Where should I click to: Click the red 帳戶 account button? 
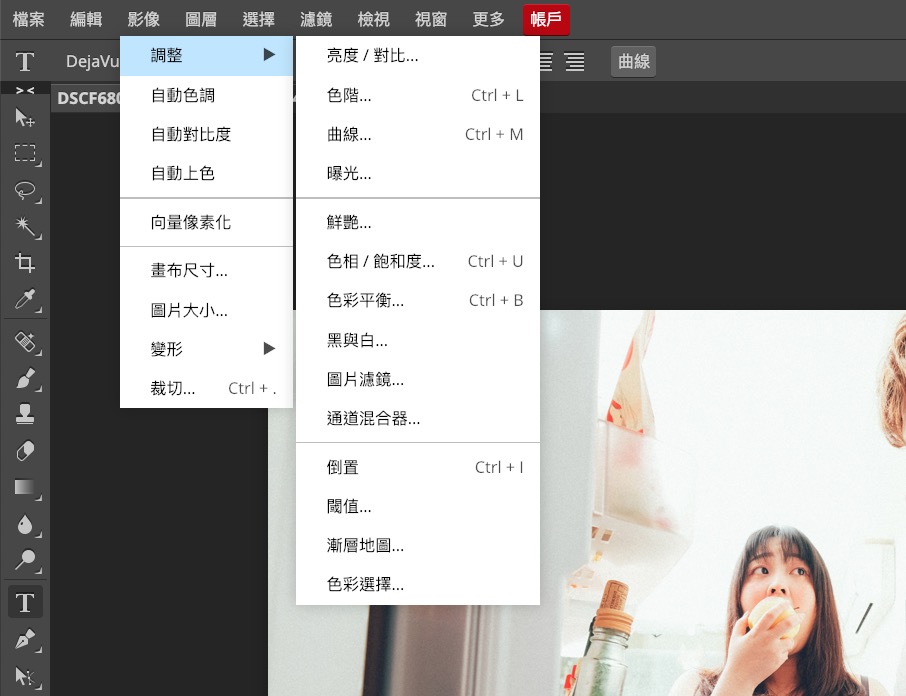[x=546, y=19]
